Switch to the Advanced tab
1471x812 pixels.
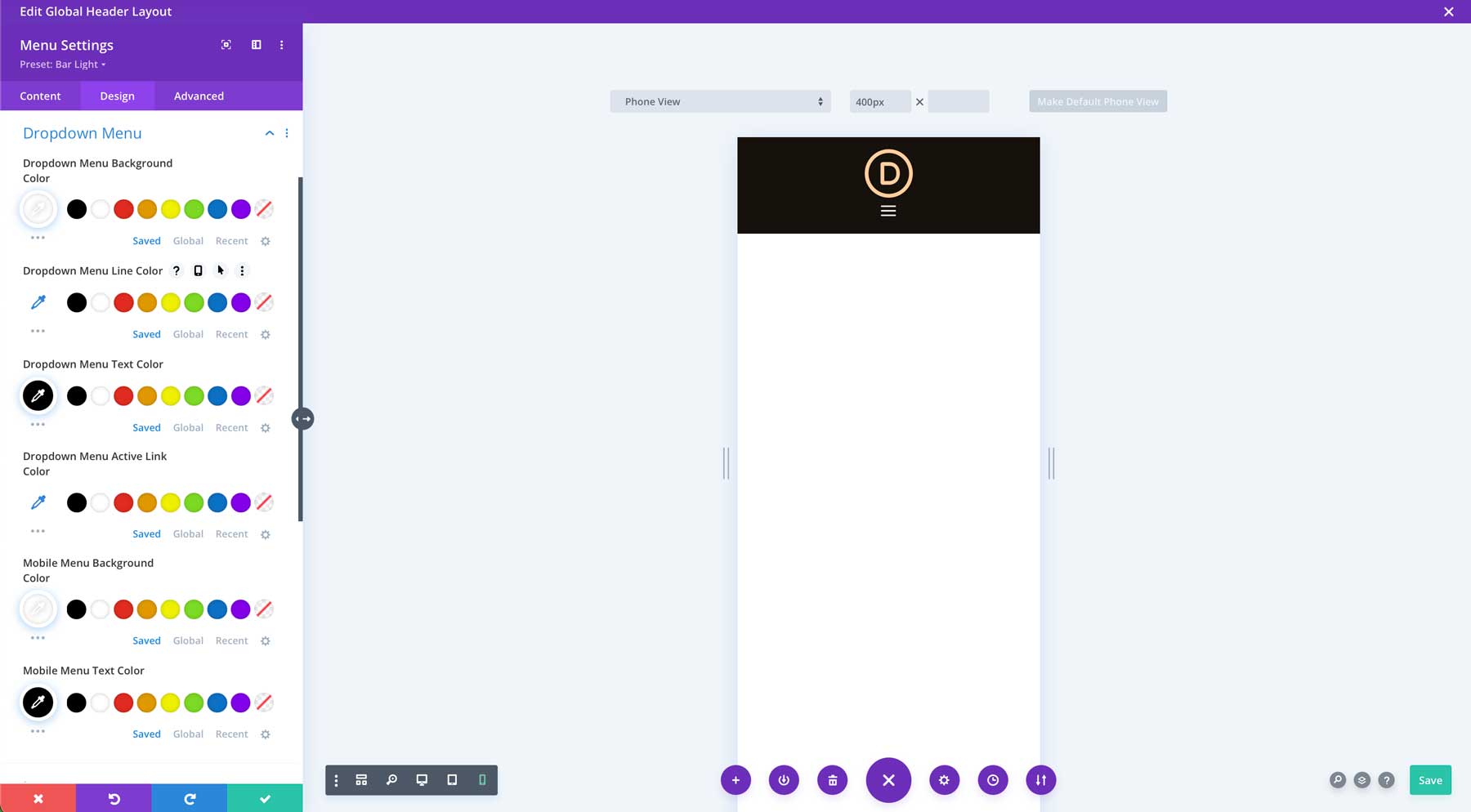198,96
